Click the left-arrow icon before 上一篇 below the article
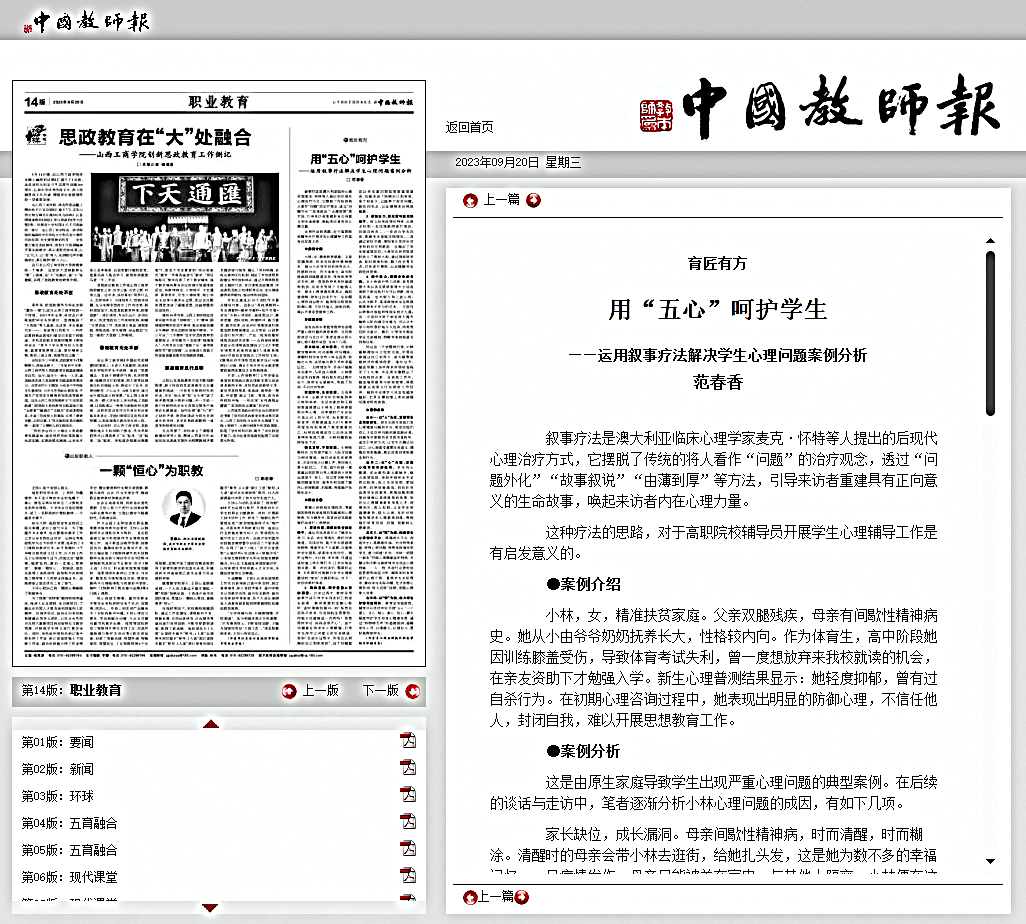 [x=469, y=897]
